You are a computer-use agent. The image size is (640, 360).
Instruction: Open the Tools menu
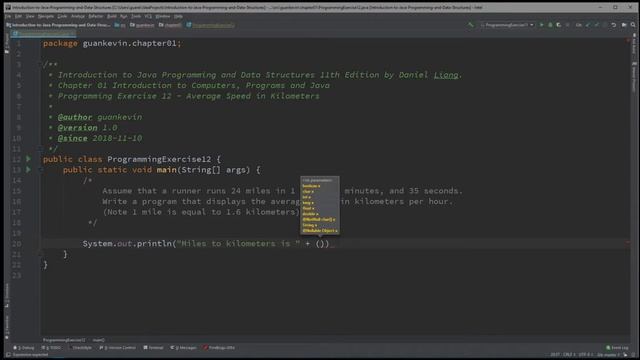[136, 16]
